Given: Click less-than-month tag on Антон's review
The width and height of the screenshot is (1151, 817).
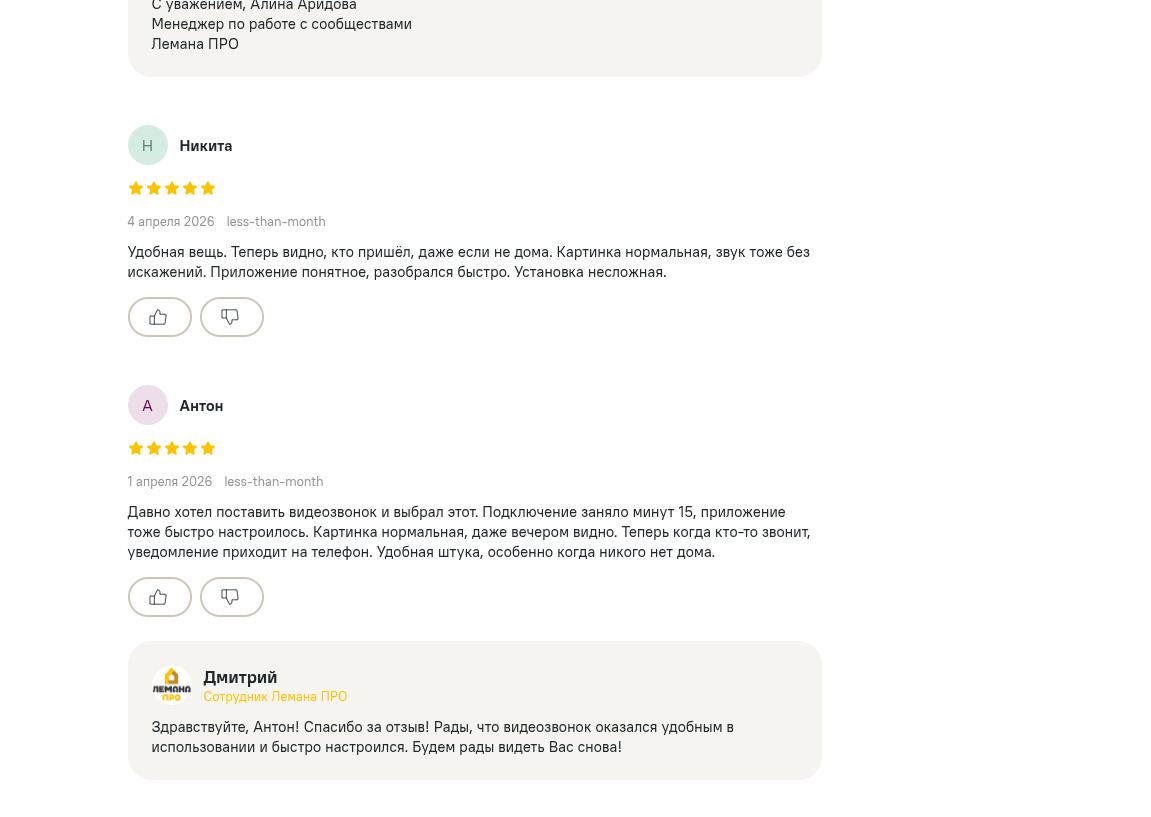Looking at the screenshot, I should click(274, 482).
